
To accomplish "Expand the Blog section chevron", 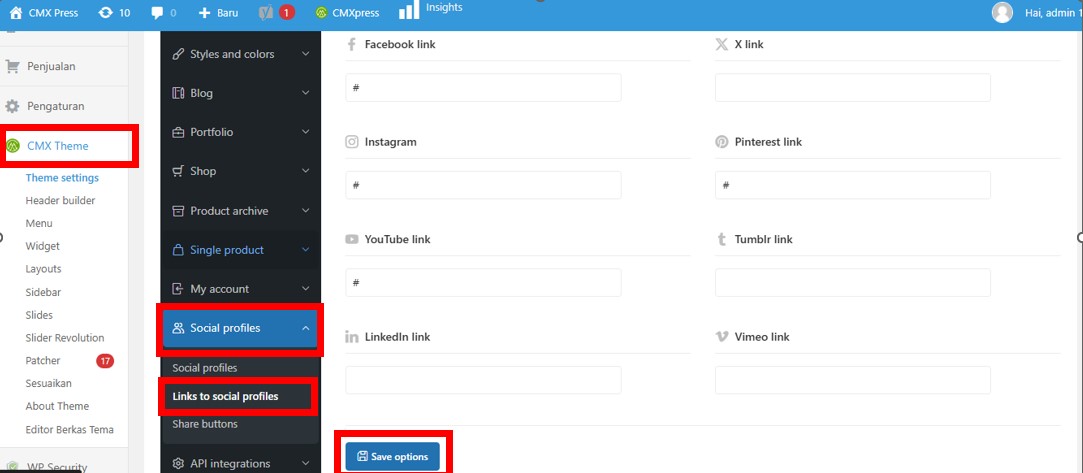I will (306, 93).
